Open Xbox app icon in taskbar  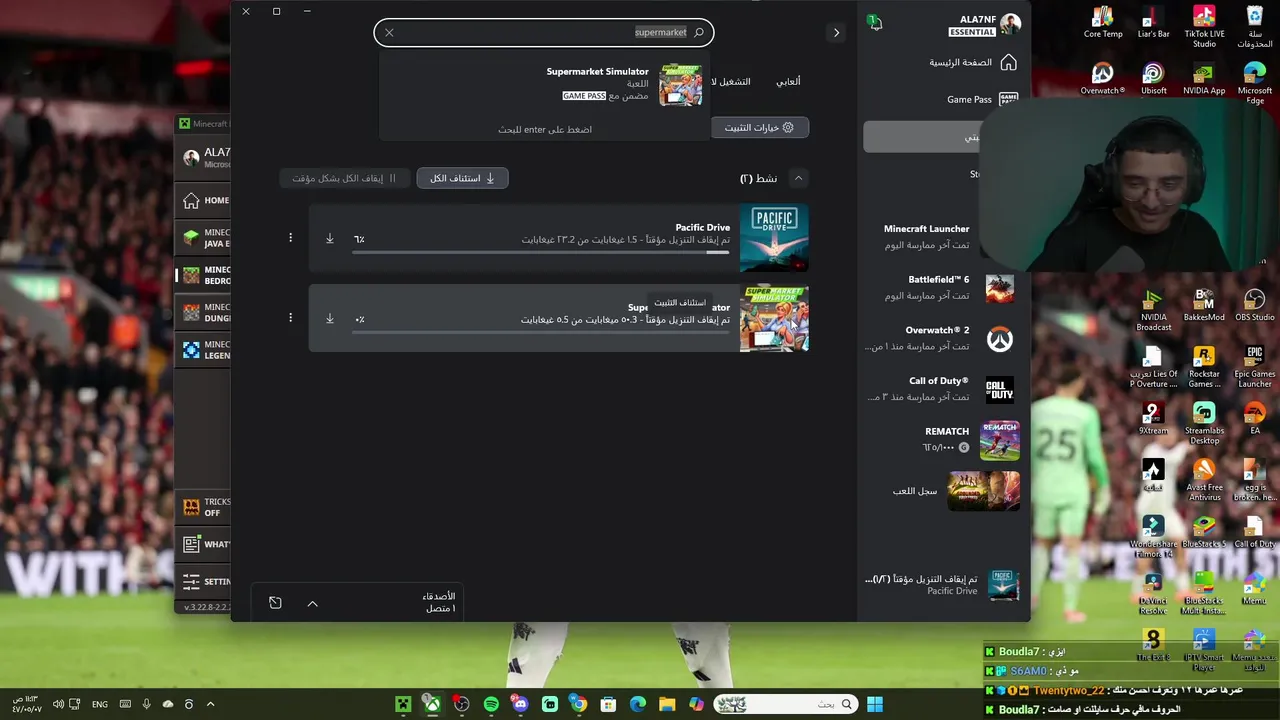pos(432,705)
